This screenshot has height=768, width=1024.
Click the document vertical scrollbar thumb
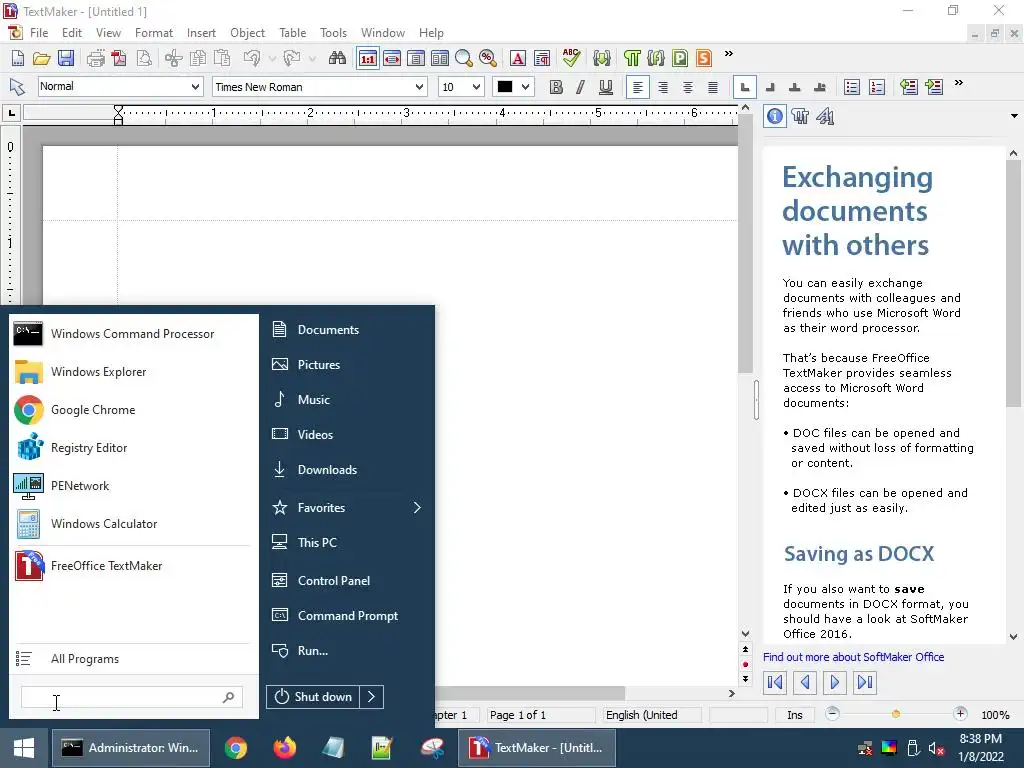[745, 242]
